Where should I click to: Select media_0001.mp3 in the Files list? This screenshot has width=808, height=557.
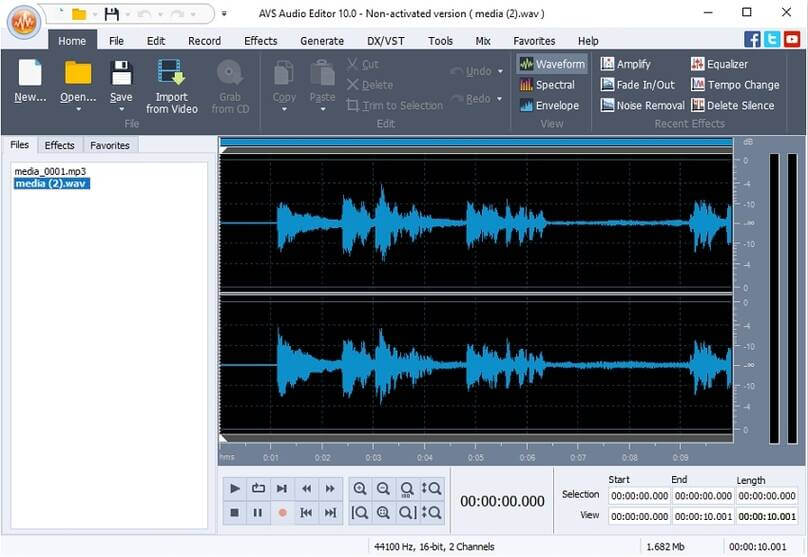coord(50,171)
